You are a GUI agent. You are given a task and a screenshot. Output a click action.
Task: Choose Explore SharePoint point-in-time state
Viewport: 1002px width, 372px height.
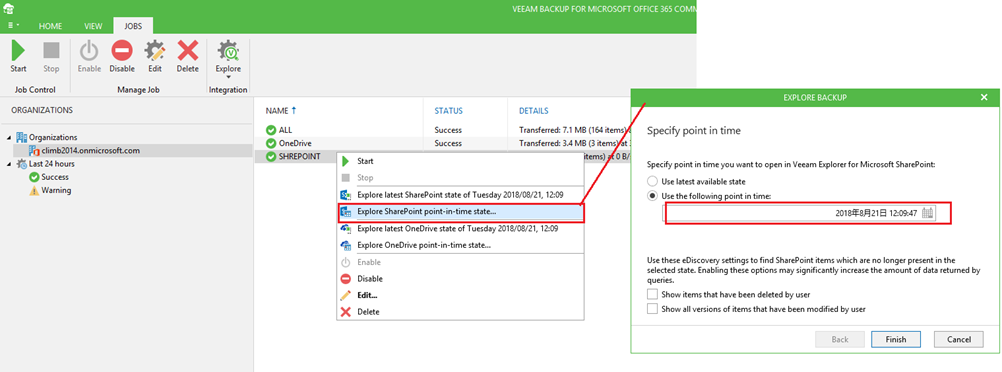[x=461, y=212]
